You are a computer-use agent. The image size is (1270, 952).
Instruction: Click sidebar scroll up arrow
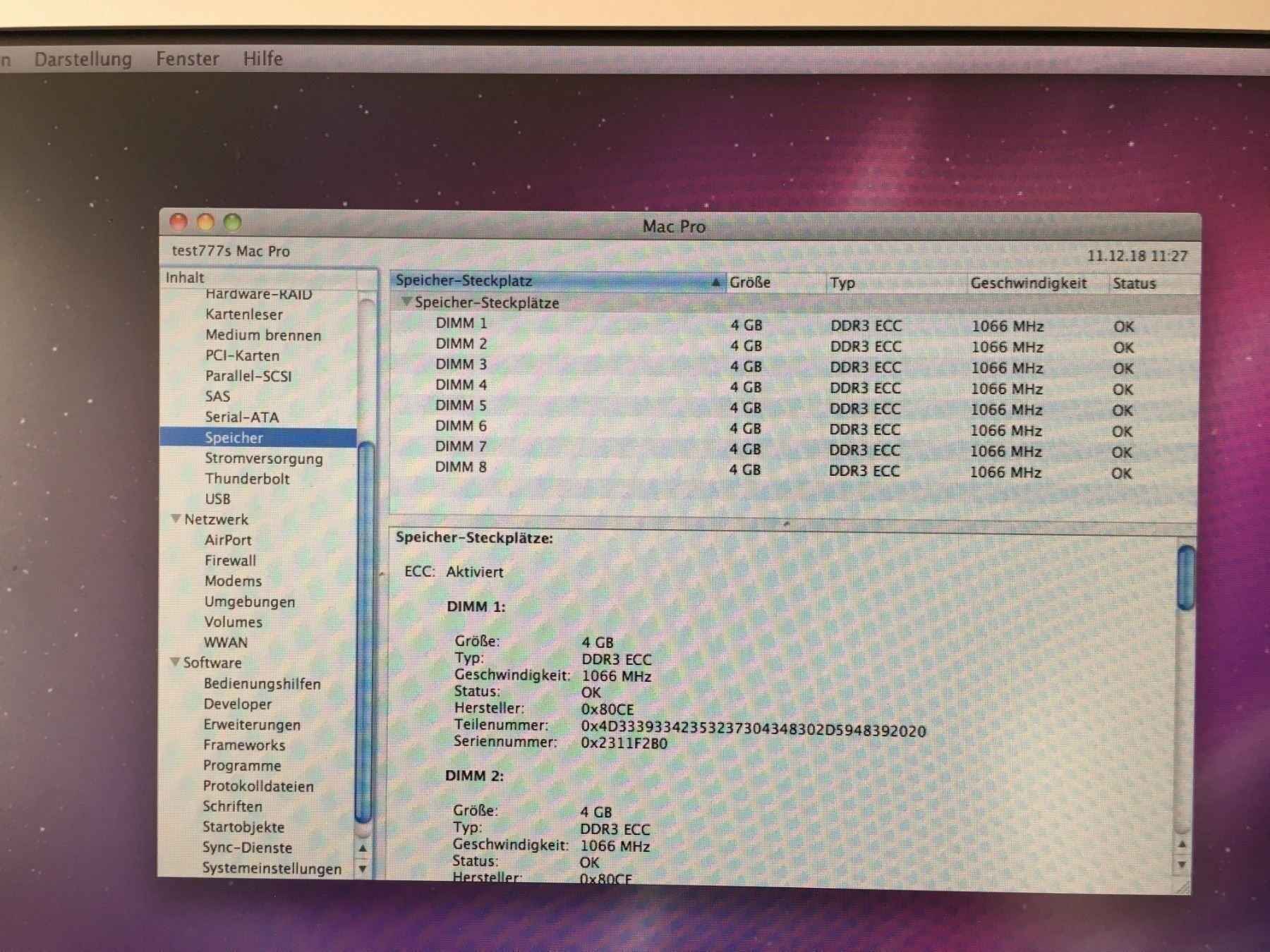click(x=363, y=849)
